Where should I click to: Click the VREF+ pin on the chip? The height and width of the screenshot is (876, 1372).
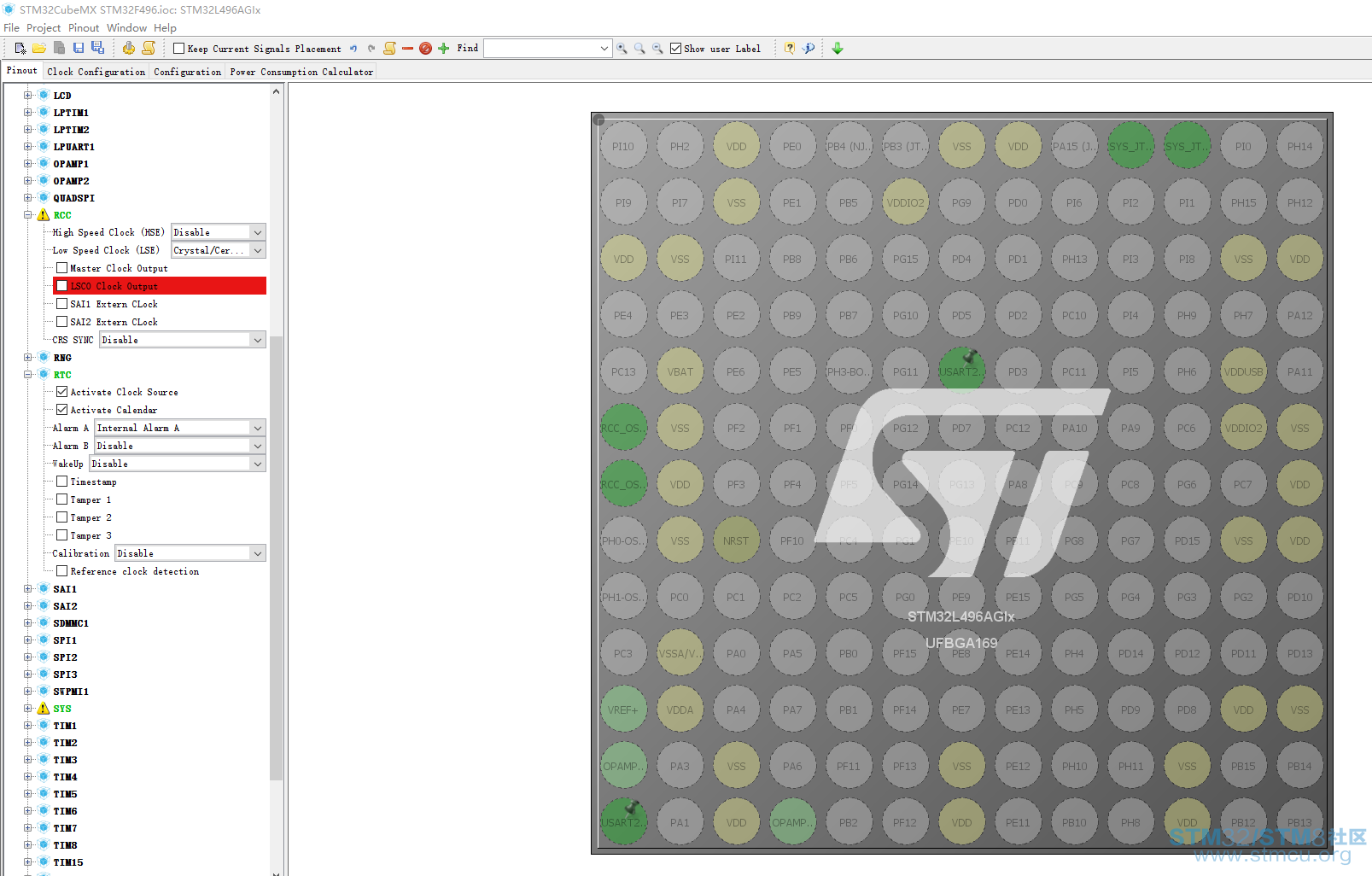(623, 710)
